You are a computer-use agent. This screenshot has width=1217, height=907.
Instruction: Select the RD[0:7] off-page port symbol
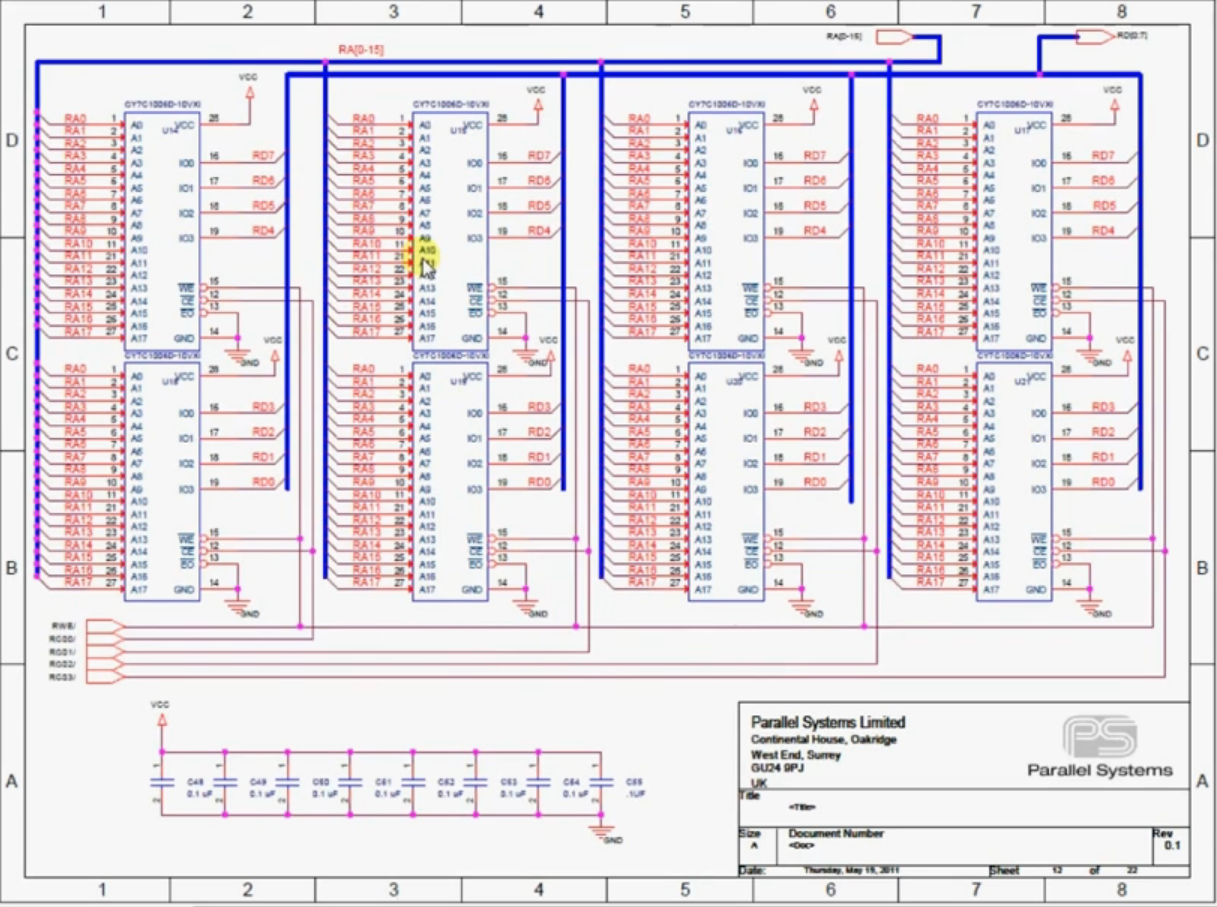[x=1095, y=37]
